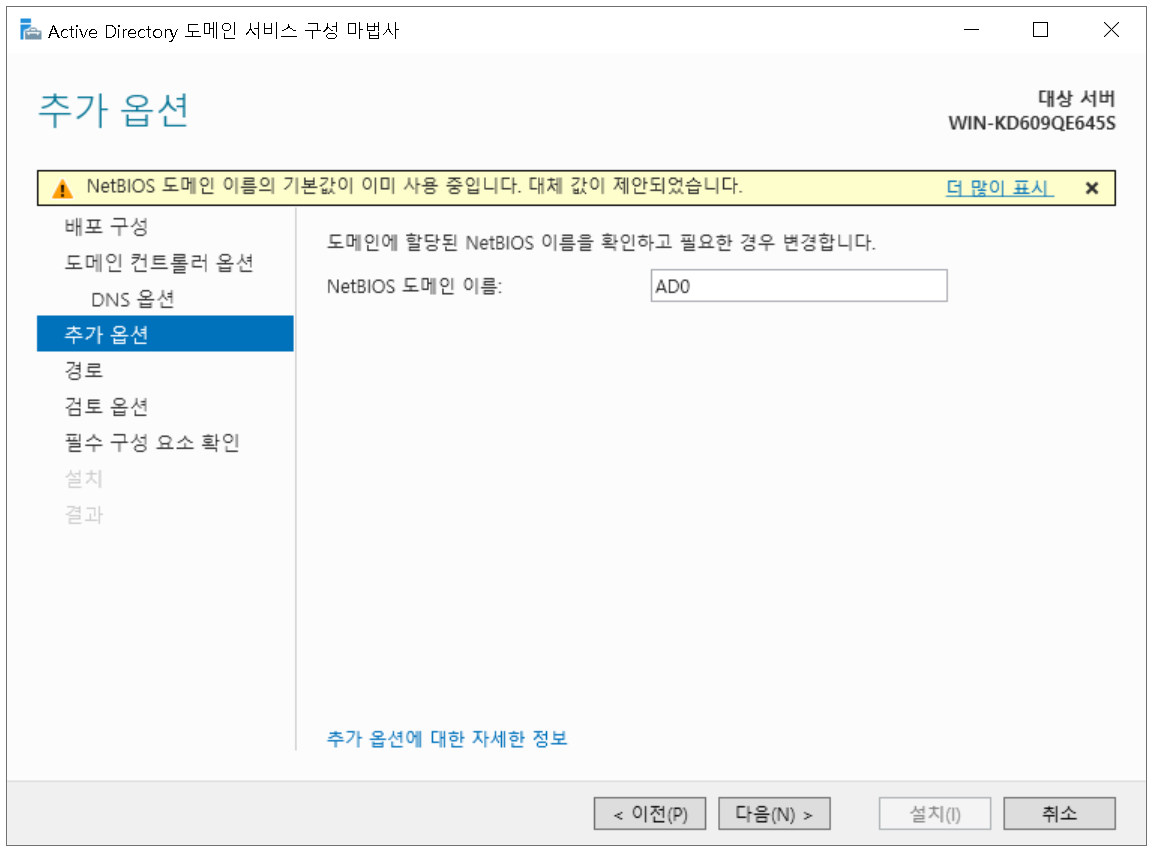This screenshot has height=852, width=1155.
Task: Click the '추가 옵션' page heading
Action: [113, 110]
